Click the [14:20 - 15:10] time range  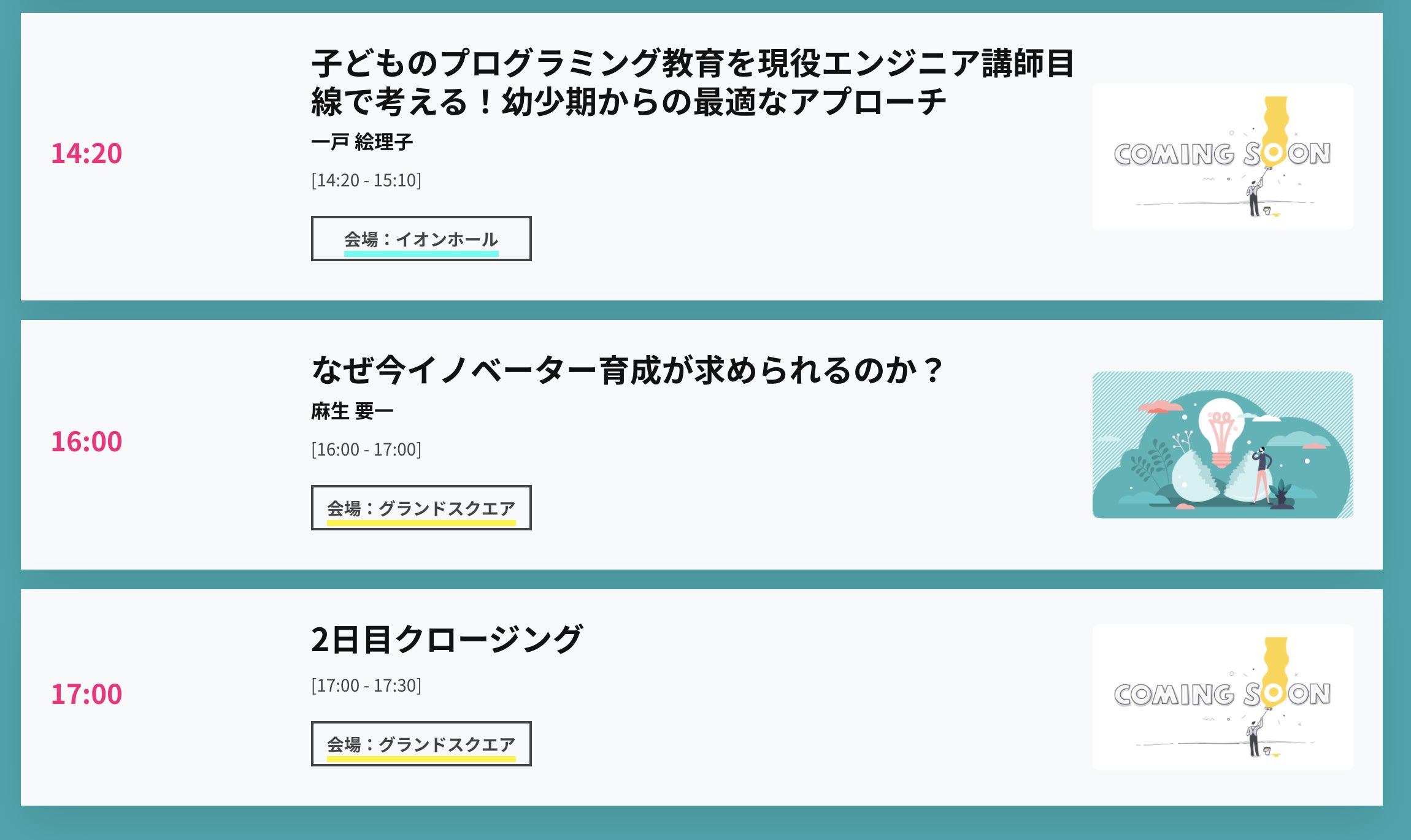[366, 180]
